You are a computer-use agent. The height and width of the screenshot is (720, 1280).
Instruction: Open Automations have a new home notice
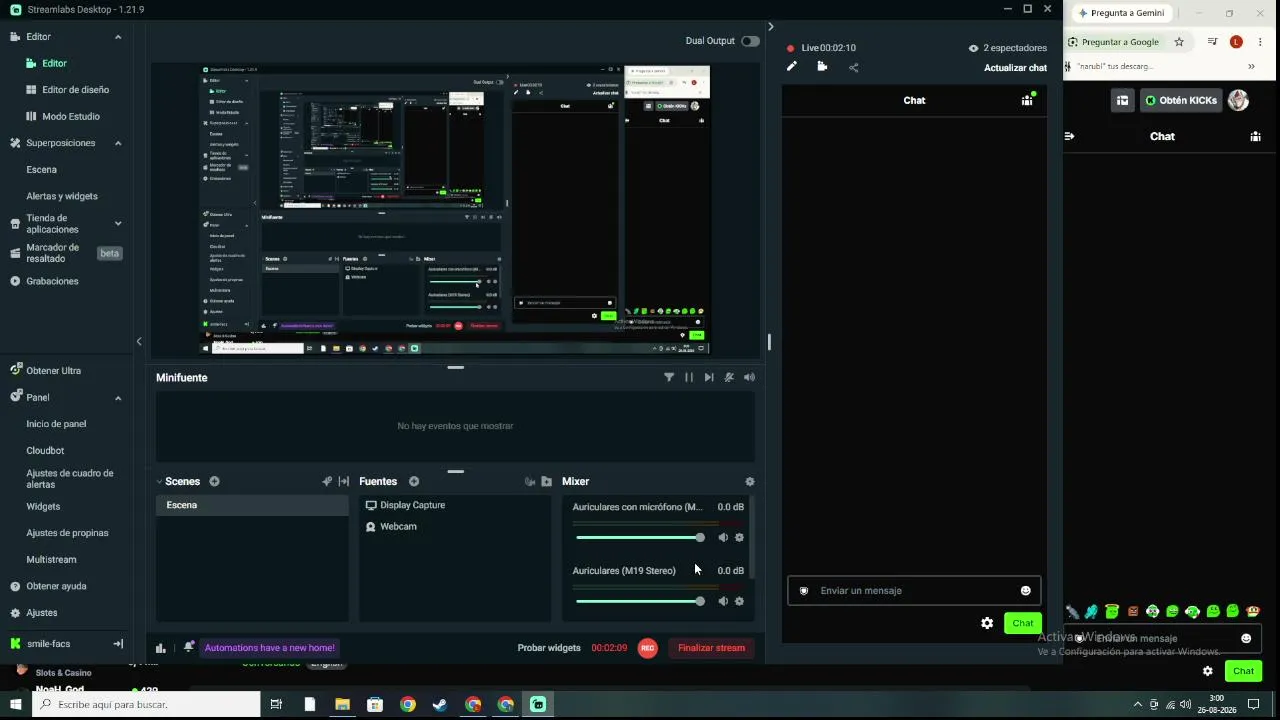pos(270,648)
